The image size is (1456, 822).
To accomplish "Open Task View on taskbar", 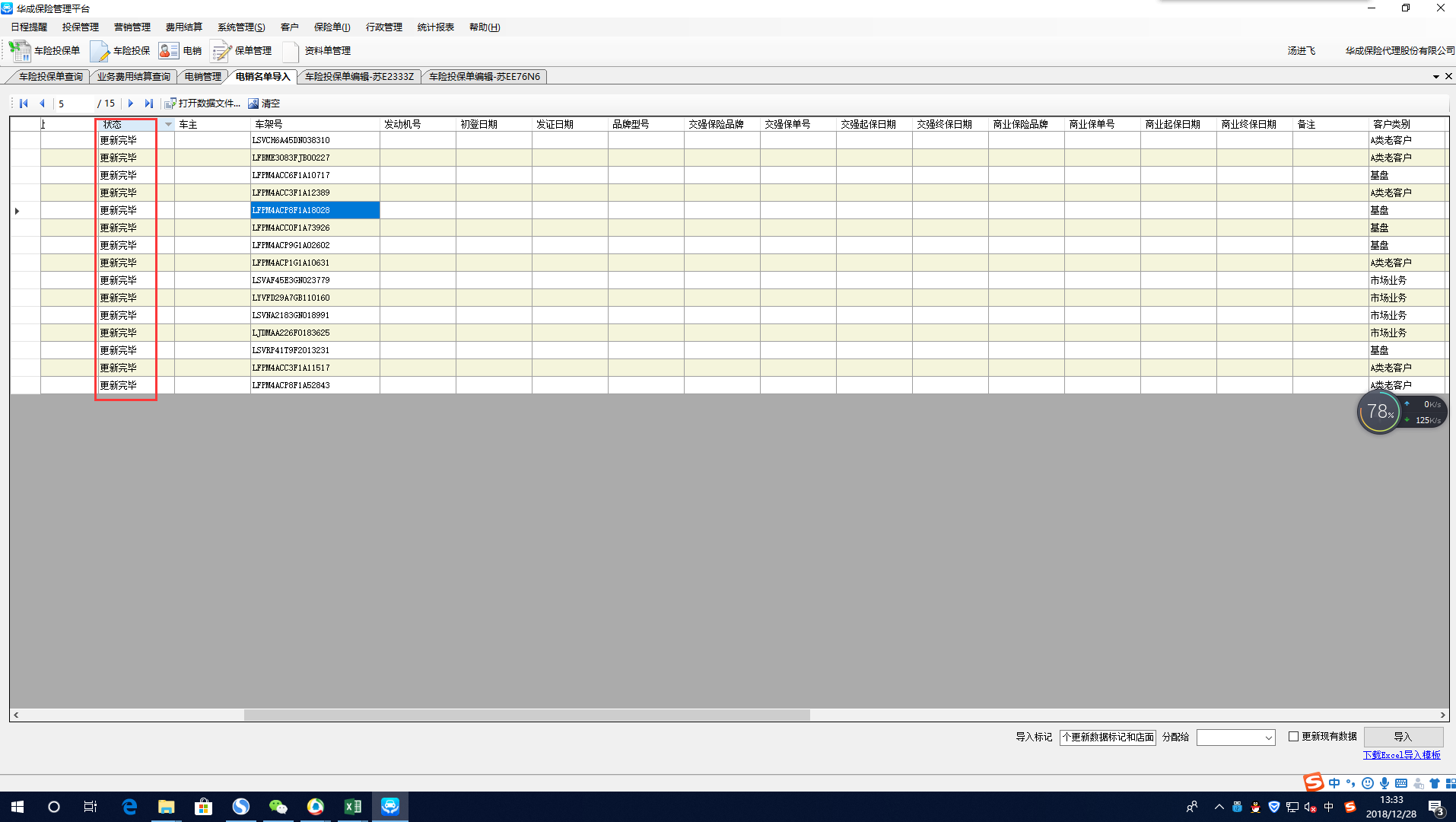I will coord(90,807).
